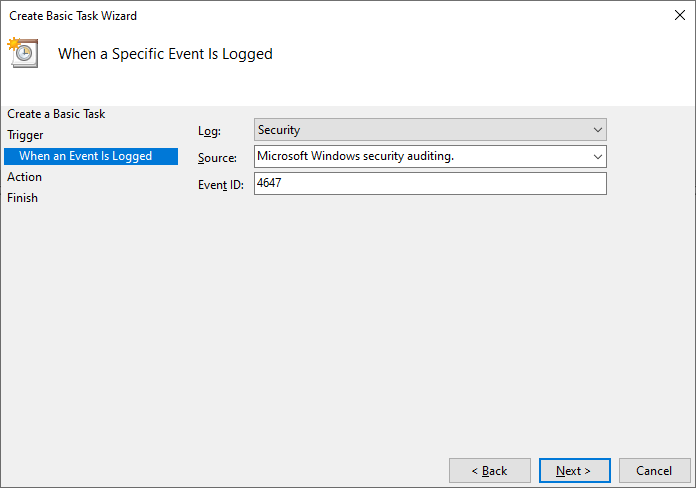Expand the Source dropdown arrow
Viewport: 696px width, 488px height.
[x=597, y=157]
